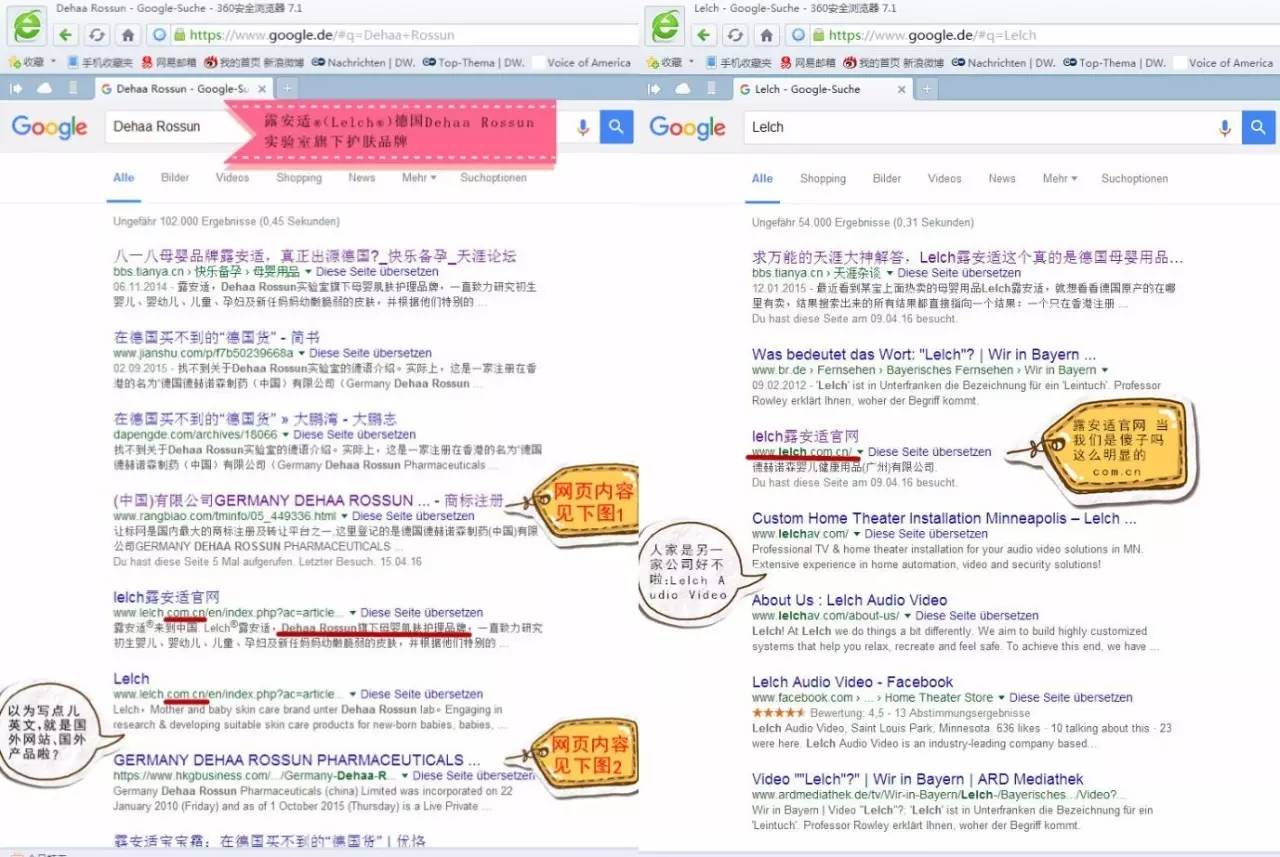Open a new tab in the Lelch window
This screenshot has height=857, width=1280.
coord(926,89)
